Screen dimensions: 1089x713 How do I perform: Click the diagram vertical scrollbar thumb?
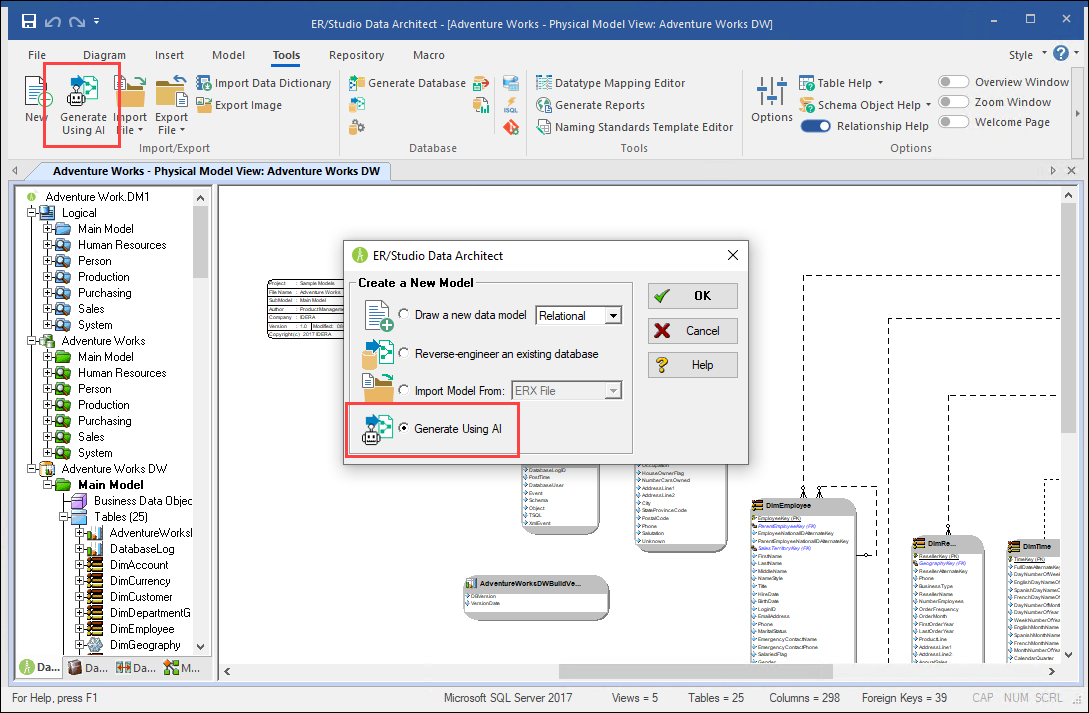[x=1068, y=317]
